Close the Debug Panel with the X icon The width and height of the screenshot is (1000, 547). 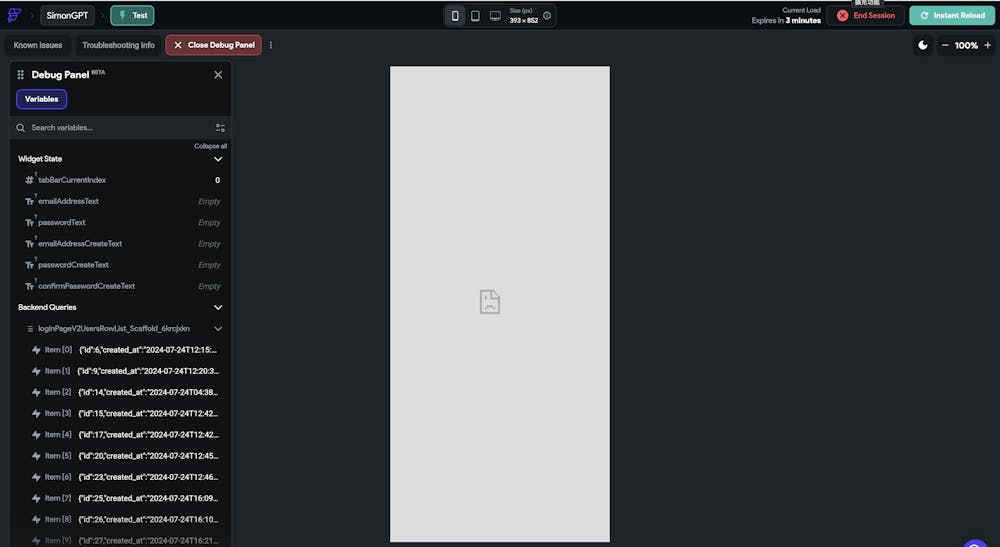tap(218, 75)
